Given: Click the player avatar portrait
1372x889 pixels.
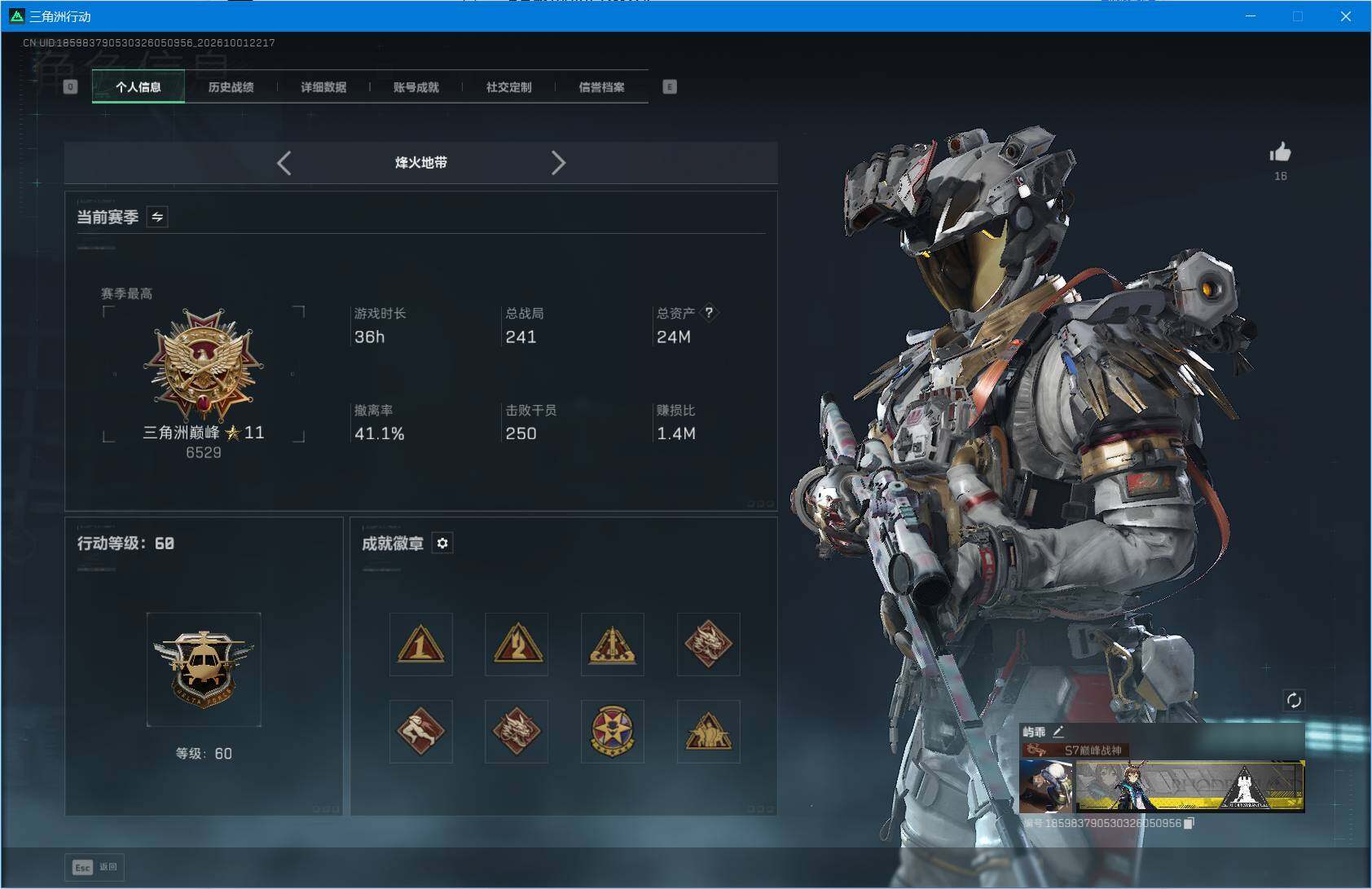Looking at the screenshot, I should pos(1046,786).
